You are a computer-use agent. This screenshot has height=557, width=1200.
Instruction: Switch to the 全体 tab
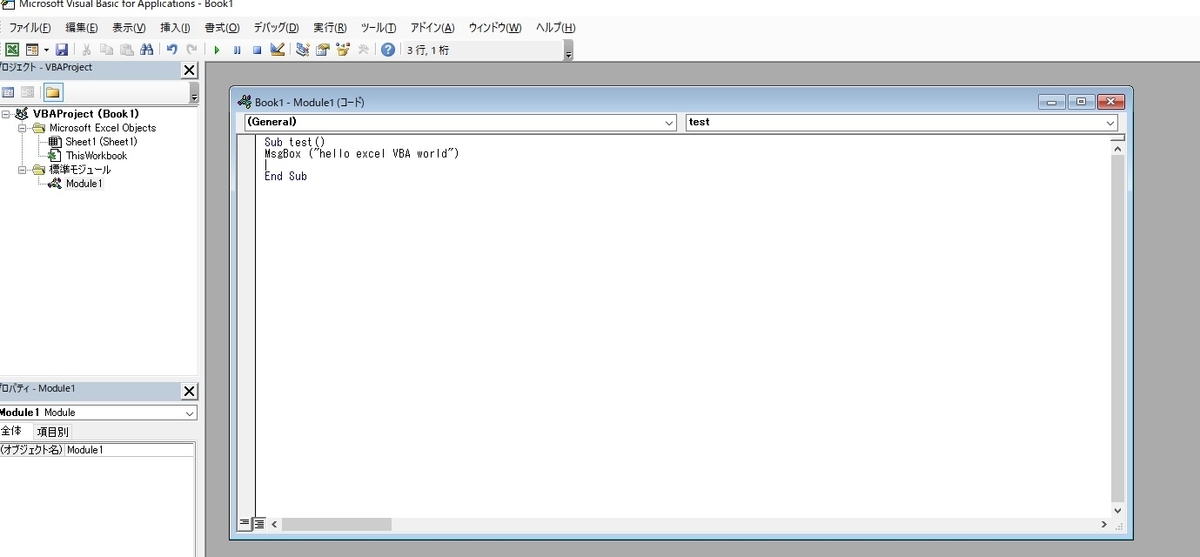click(x=11, y=431)
